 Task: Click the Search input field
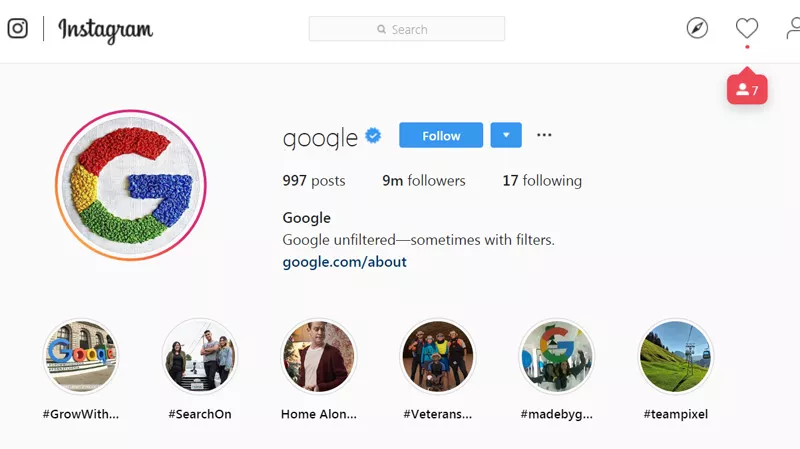coord(407,29)
